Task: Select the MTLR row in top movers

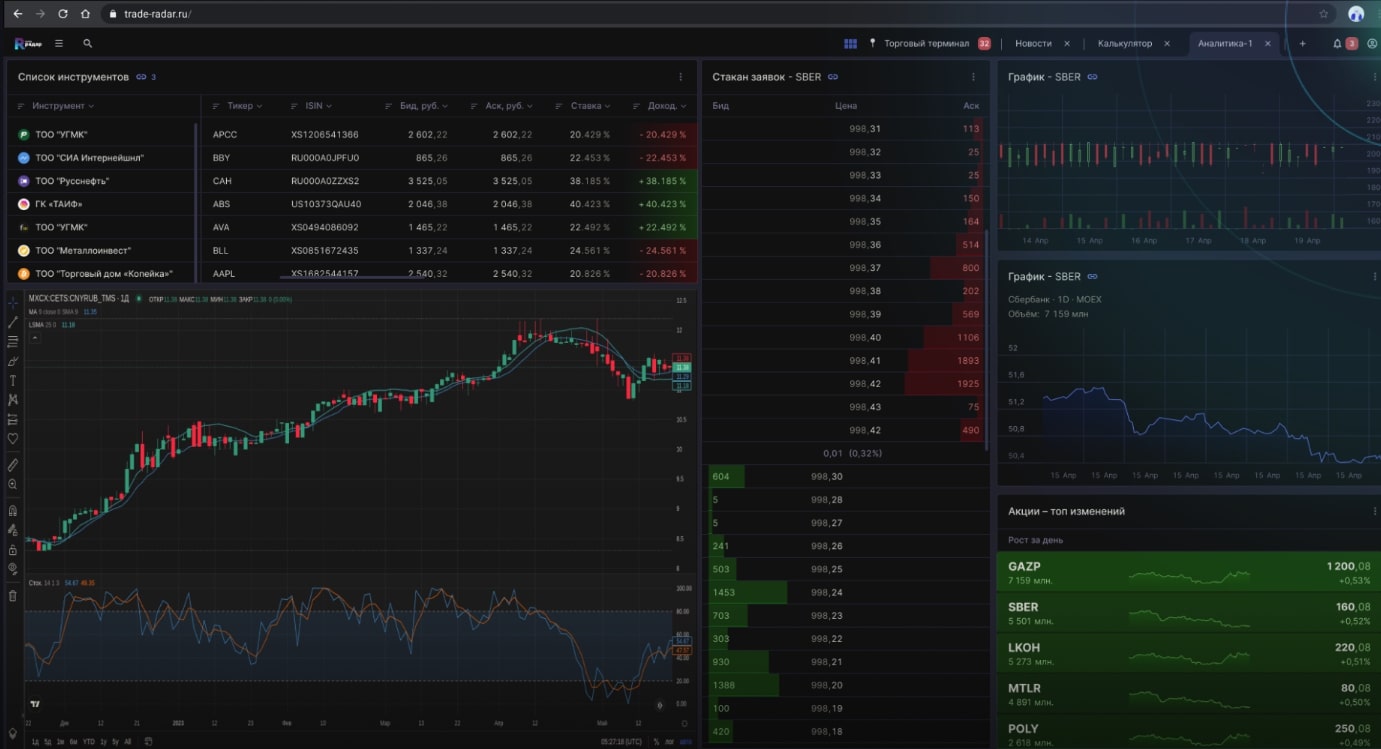Action: 1189,694
